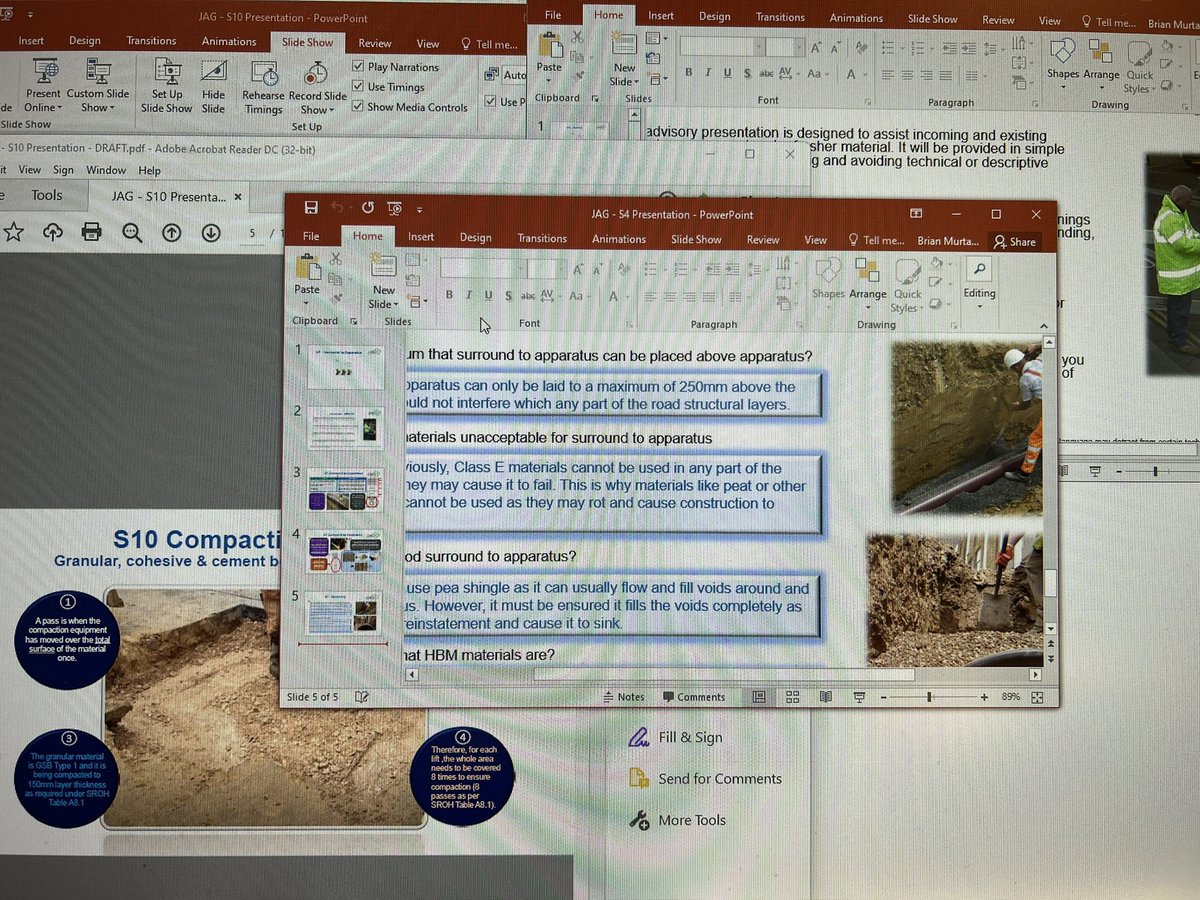This screenshot has width=1200, height=900.
Task: Click the Print icon in Acrobat Reader toolbar
Action: point(91,232)
